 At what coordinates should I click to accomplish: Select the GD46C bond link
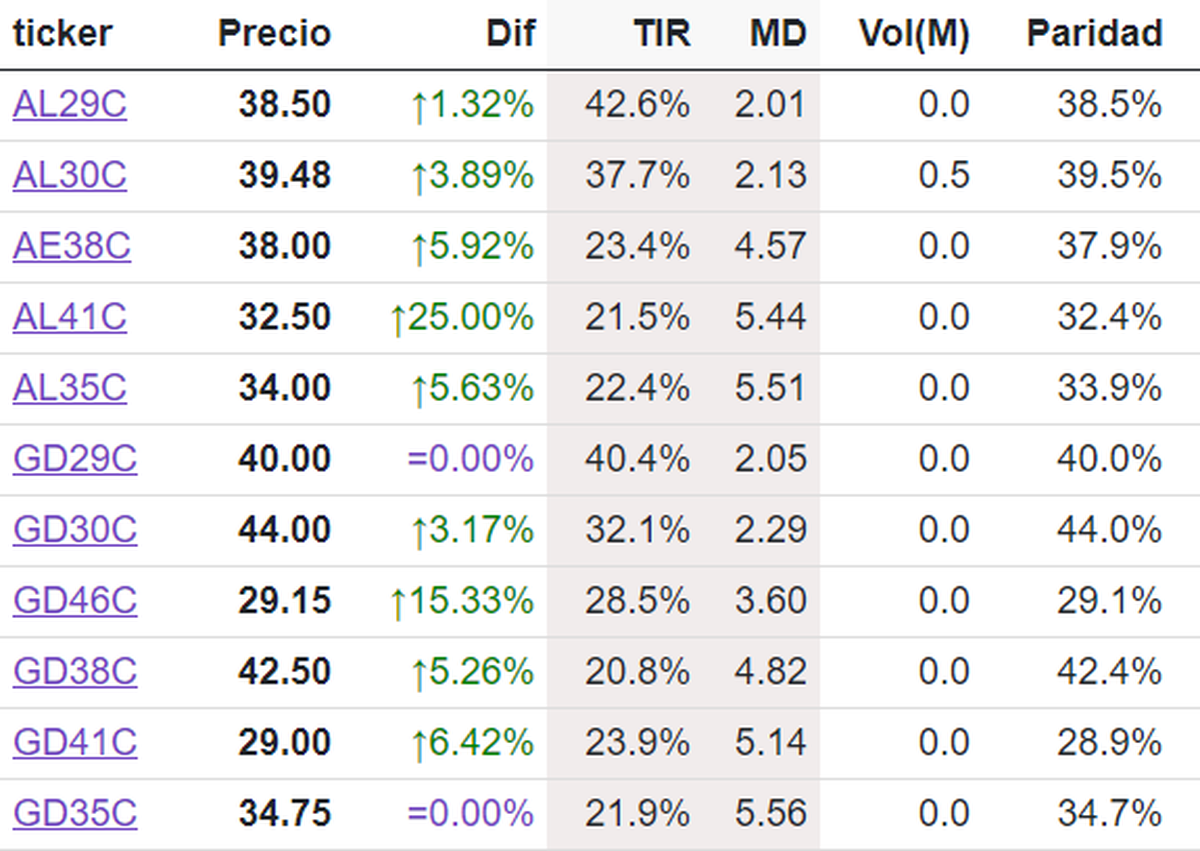coord(75,601)
